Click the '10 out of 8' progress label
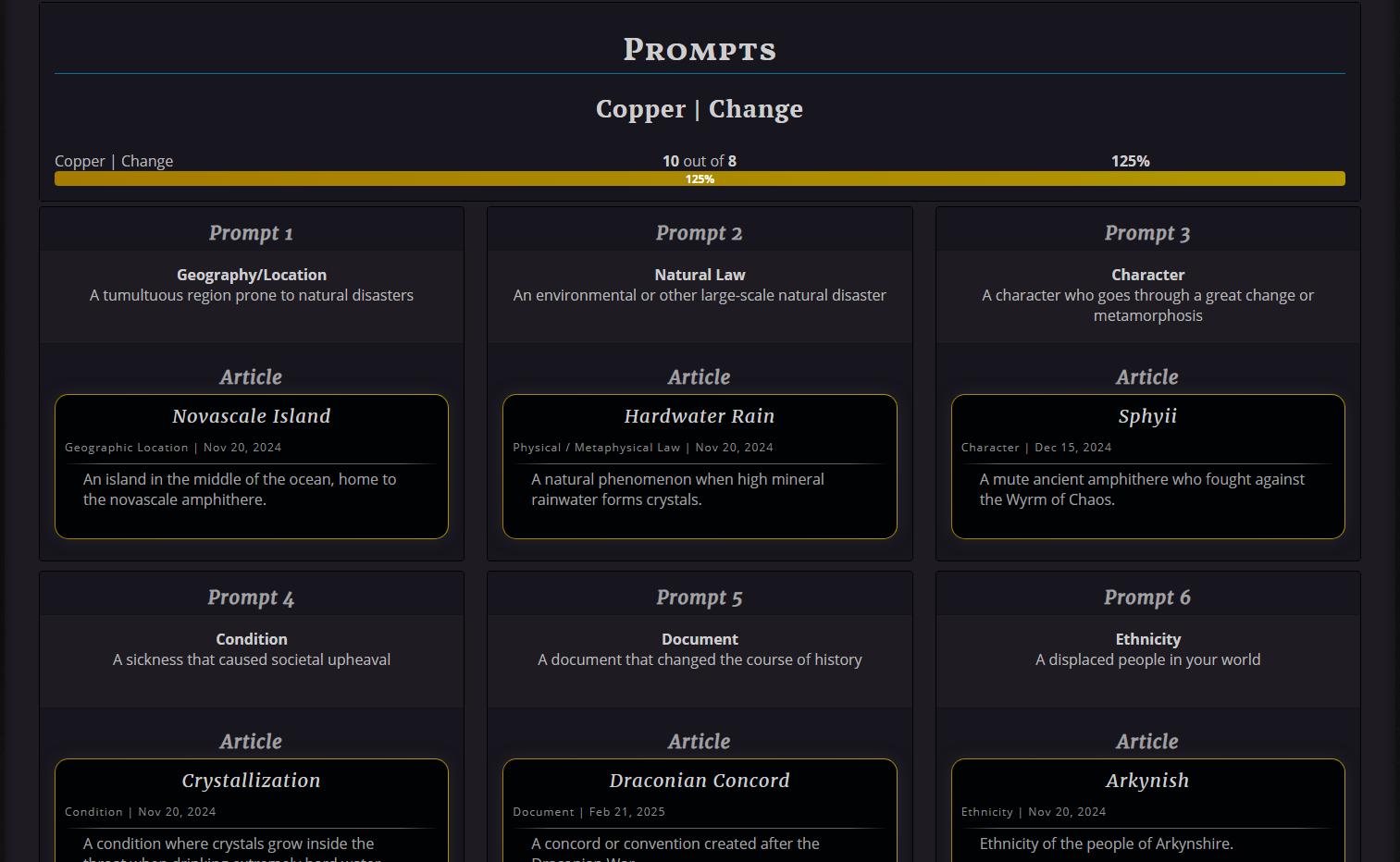Viewport: 1400px width, 862px height. [699, 161]
